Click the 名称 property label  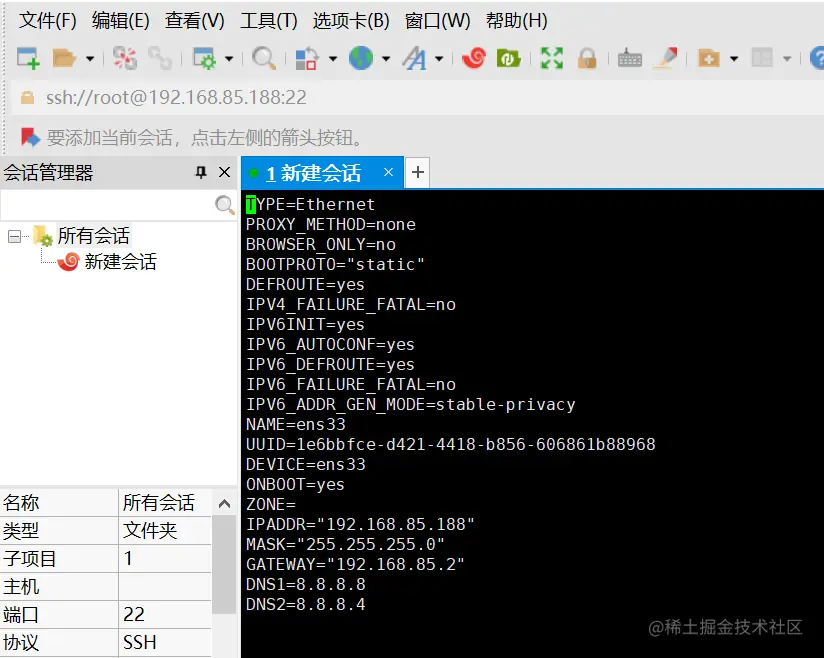point(21,503)
